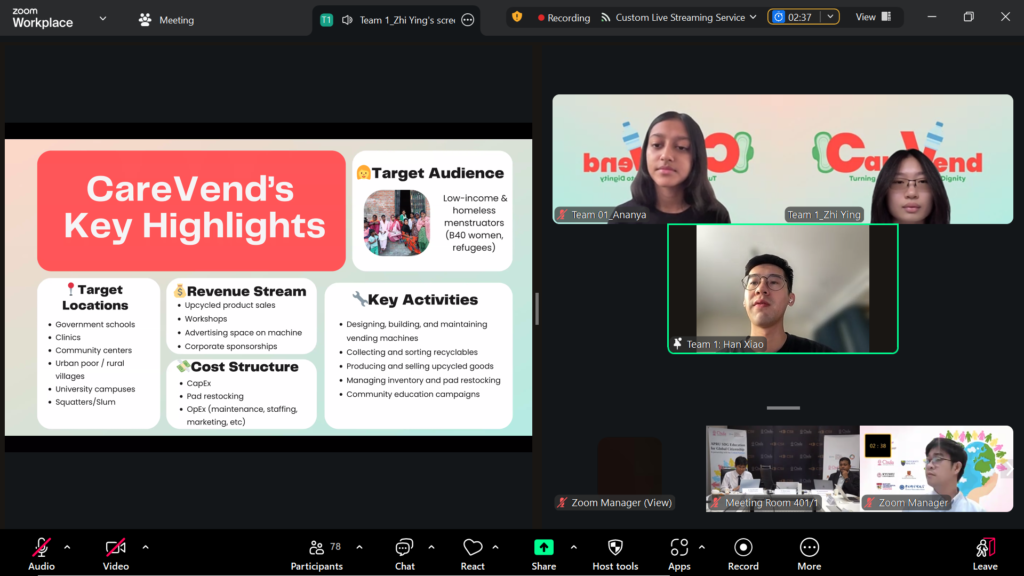The image size is (1024, 576).
Task: Click divider between shared screen and videos
Action: coord(537,309)
